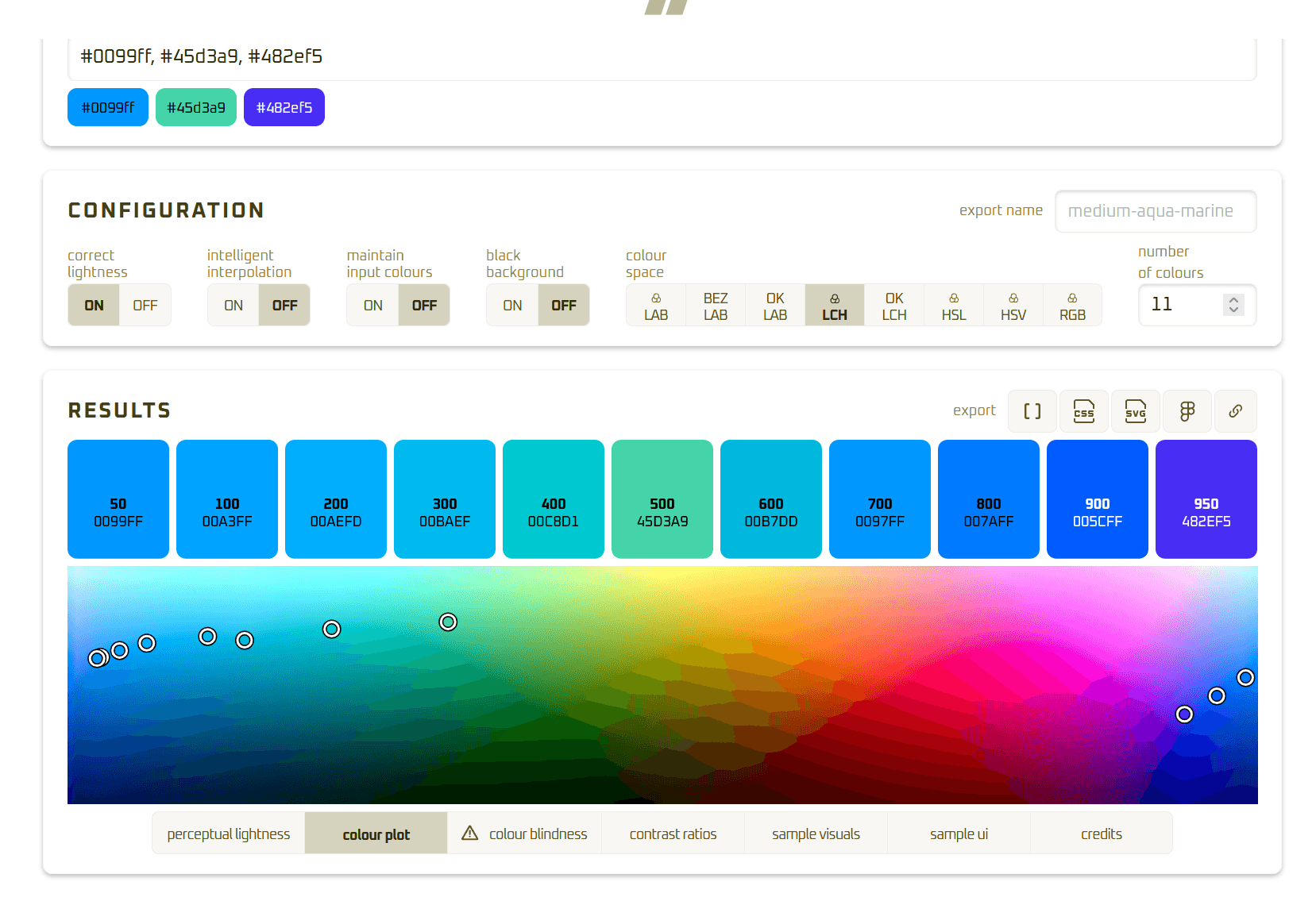The width and height of the screenshot is (1316, 901).
Task: Switch to the perceptual lightness tab
Action: point(228,833)
